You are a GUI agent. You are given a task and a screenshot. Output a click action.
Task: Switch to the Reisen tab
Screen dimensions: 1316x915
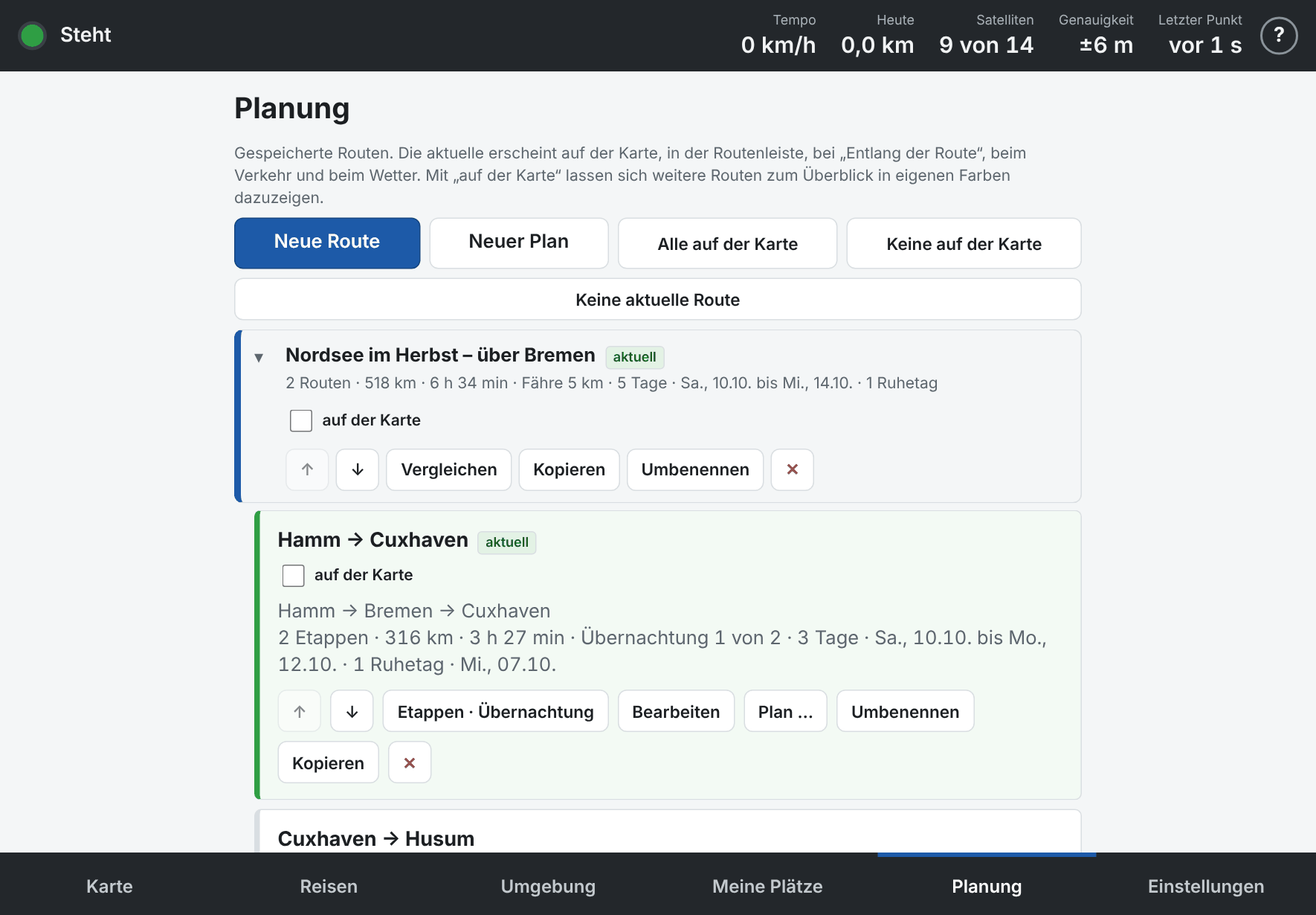(329, 886)
